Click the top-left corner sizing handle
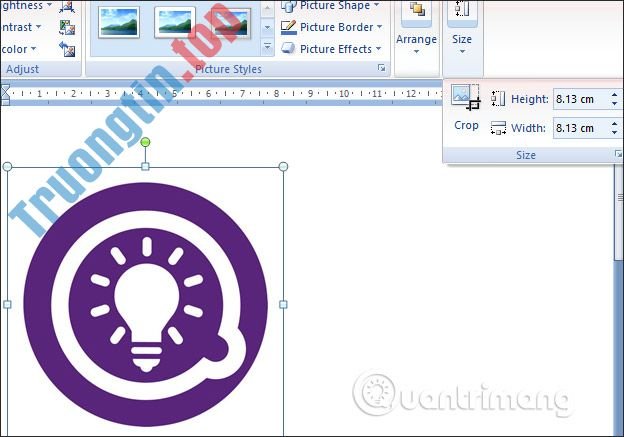624x437 pixels. [x=7, y=167]
